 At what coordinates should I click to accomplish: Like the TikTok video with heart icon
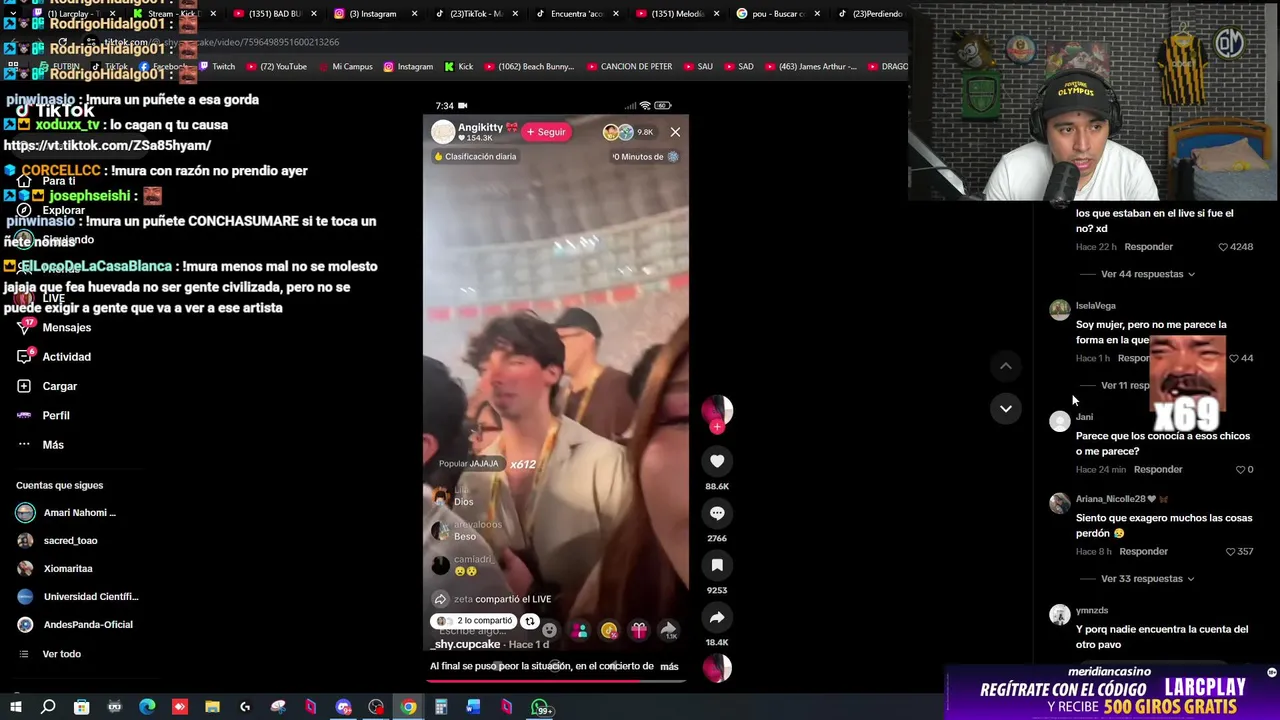(x=717, y=461)
